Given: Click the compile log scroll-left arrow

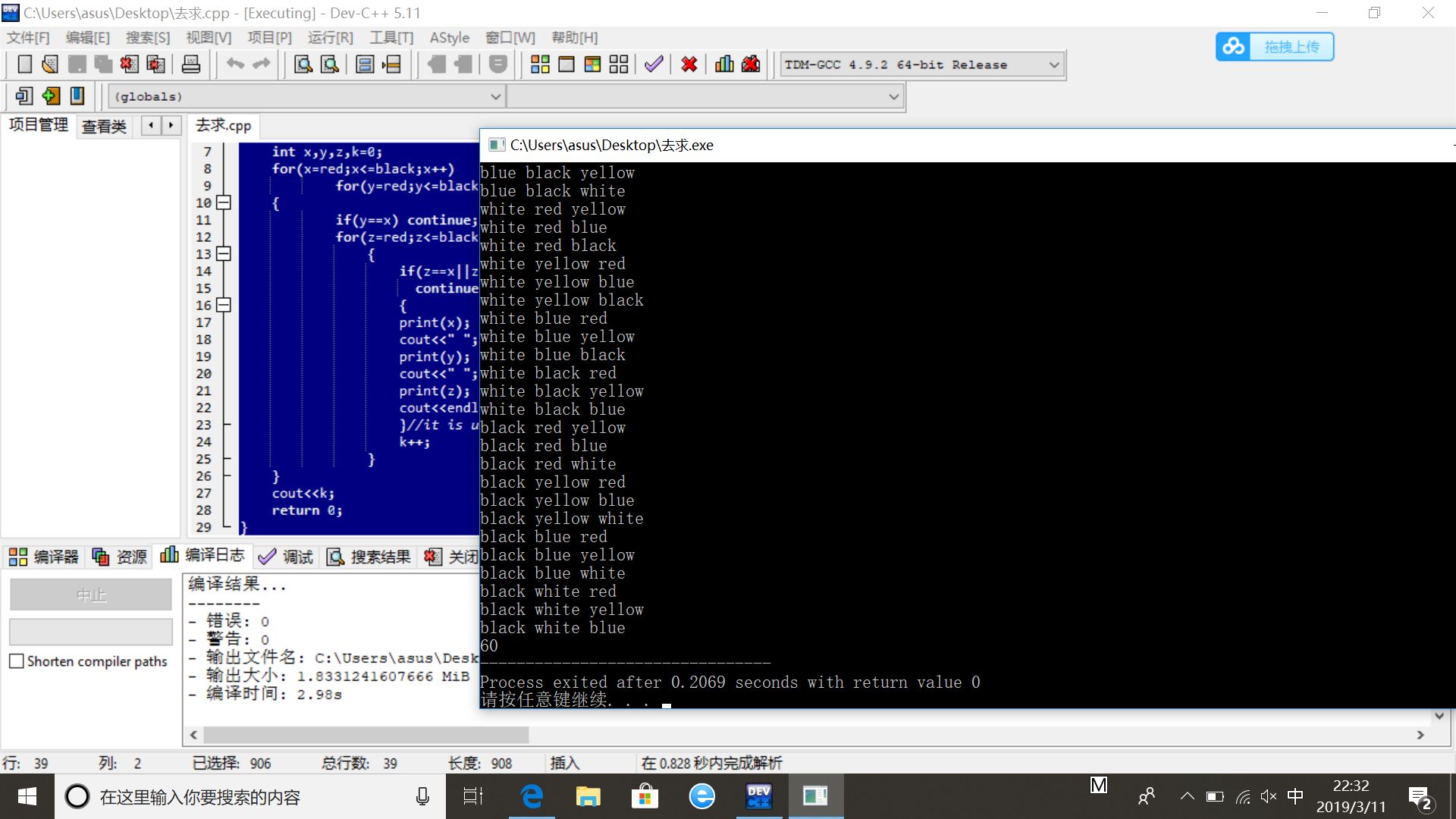Looking at the screenshot, I should click(x=193, y=734).
